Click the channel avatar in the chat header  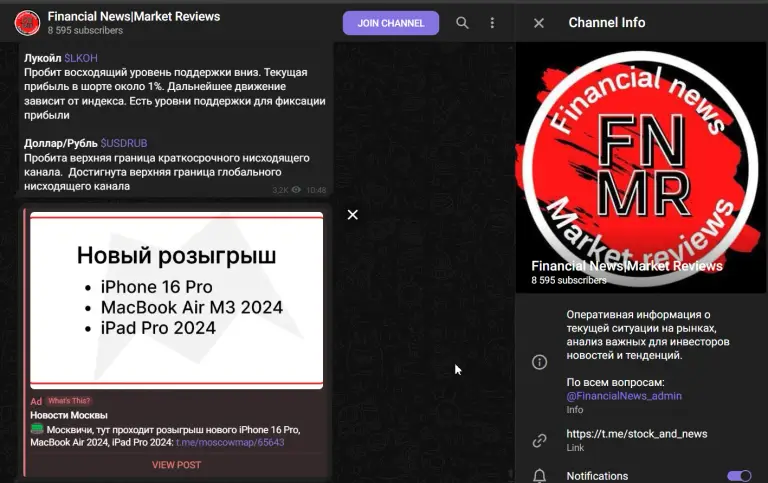click(x=27, y=23)
